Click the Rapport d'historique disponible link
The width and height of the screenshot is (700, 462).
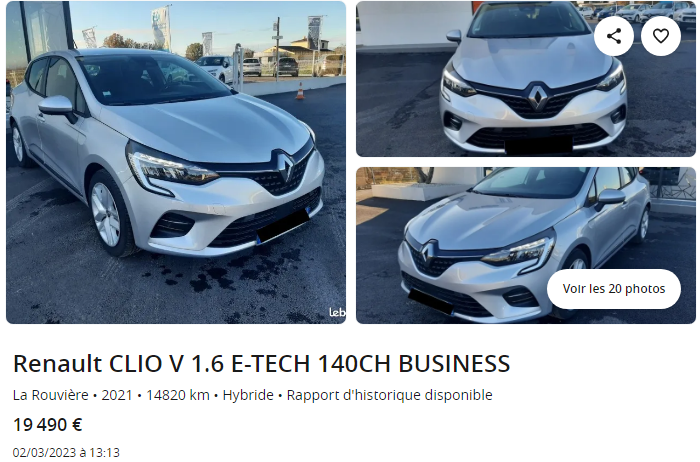(x=389, y=395)
